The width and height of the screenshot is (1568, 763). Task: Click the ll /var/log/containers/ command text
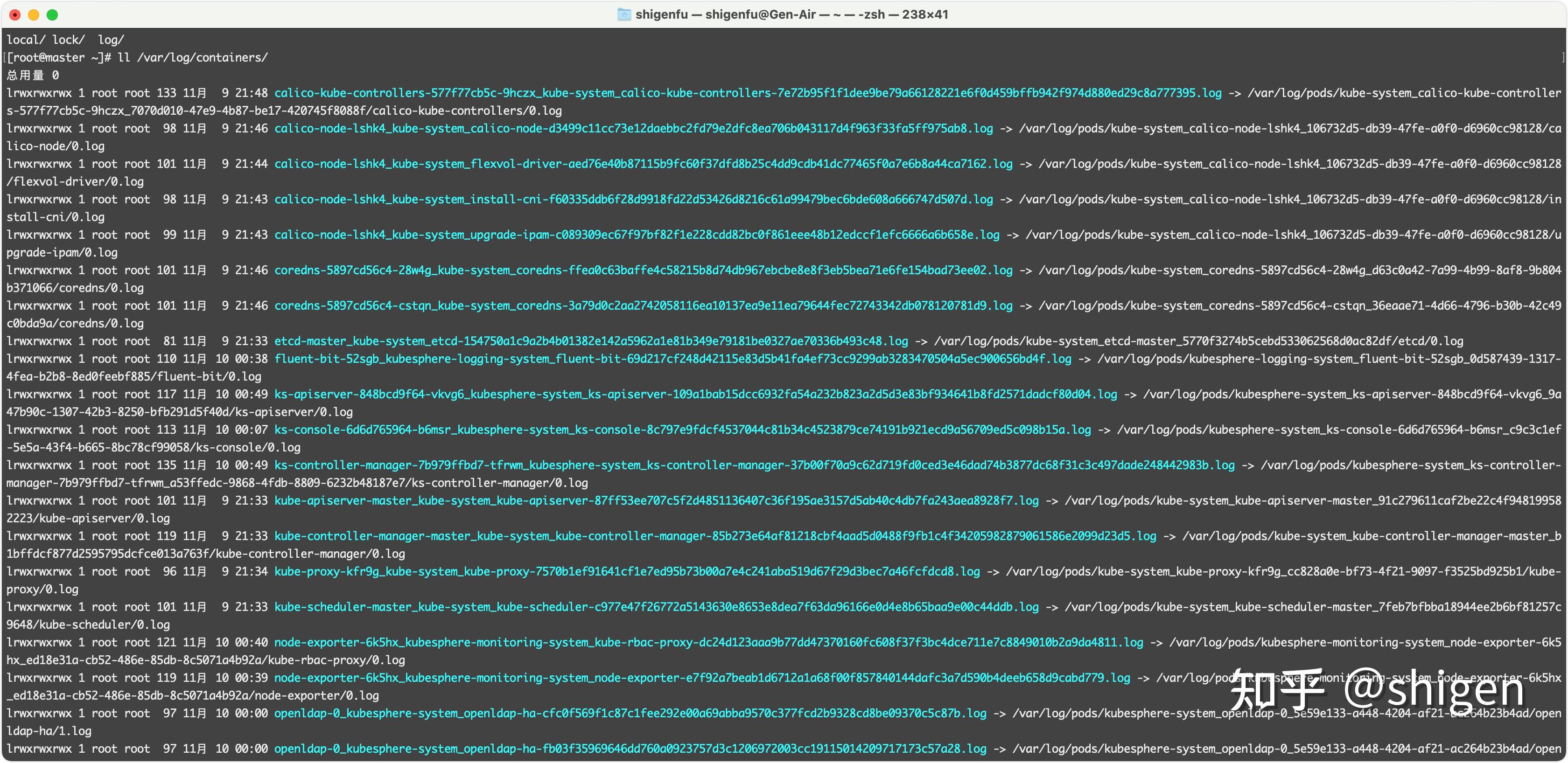192,58
